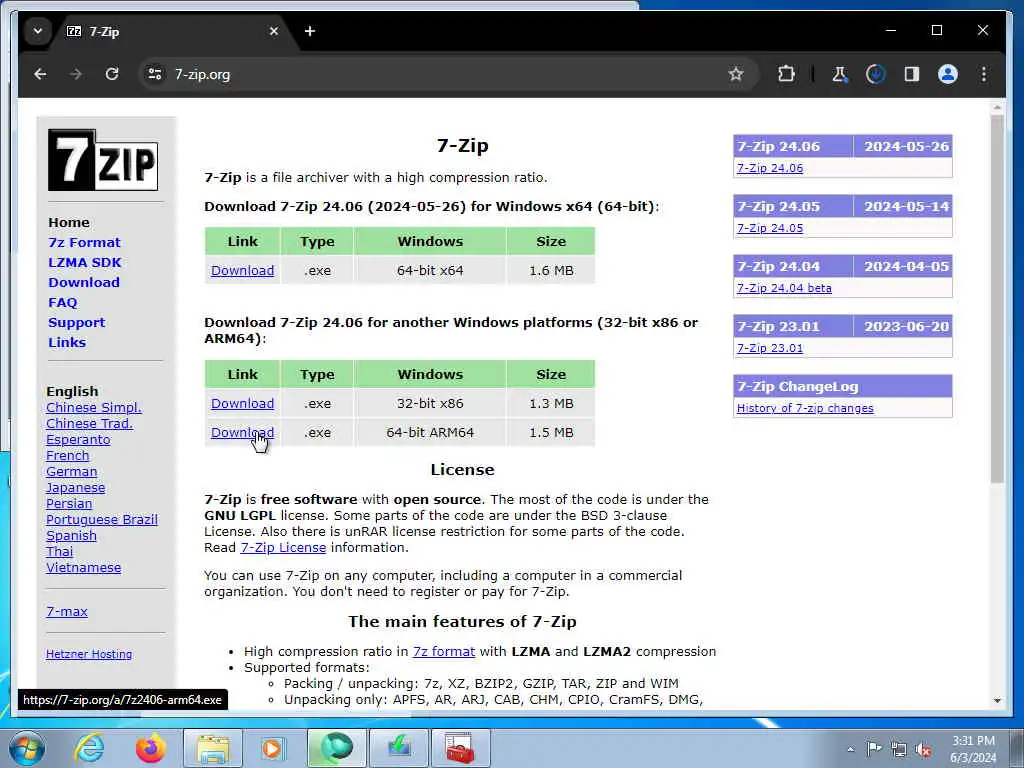This screenshot has height=768, width=1024.
Task: Click the page vertical scrollbar thumb
Action: 997,299
